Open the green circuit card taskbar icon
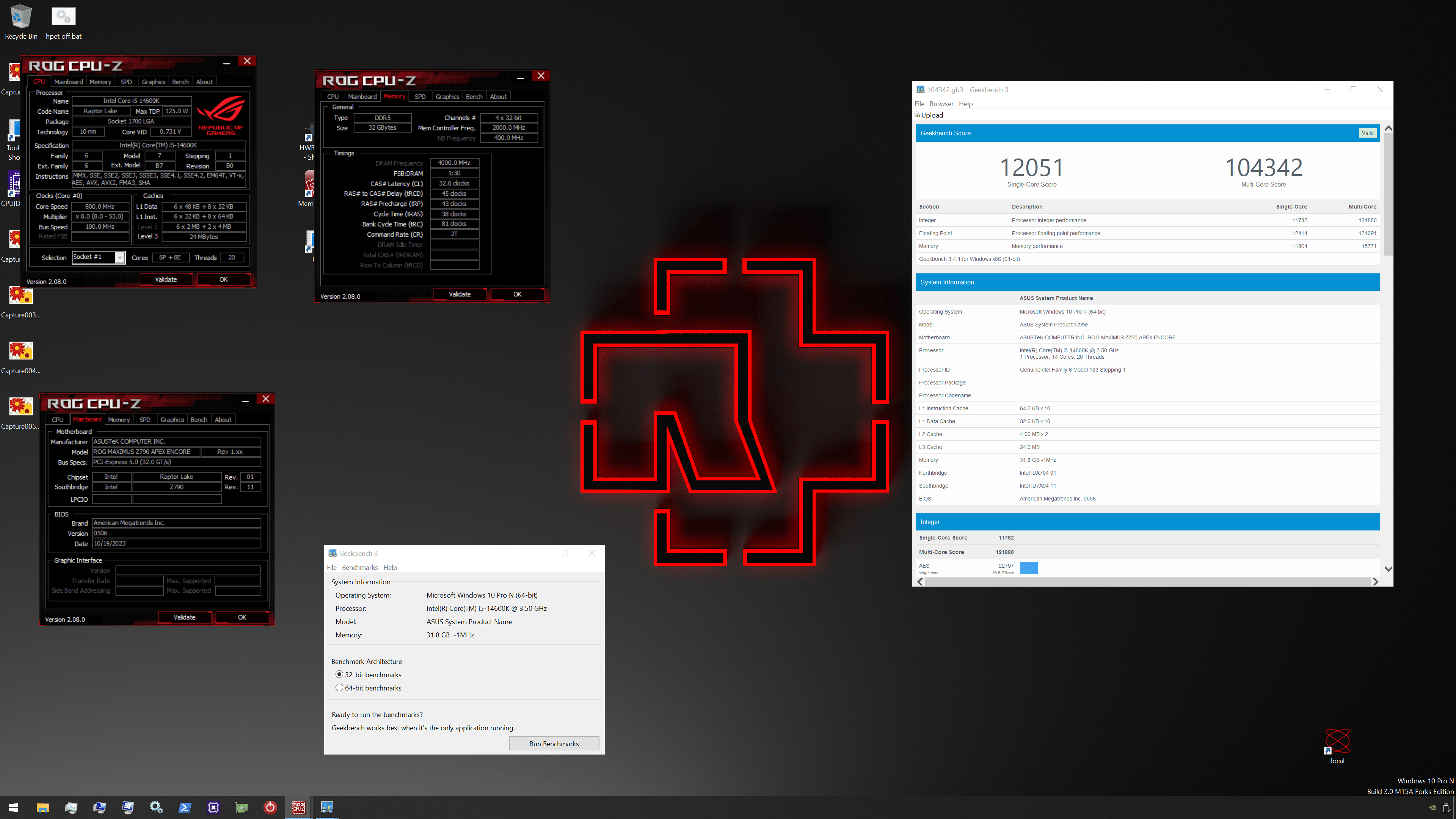This screenshot has height=819, width=1456. [242, 807]
